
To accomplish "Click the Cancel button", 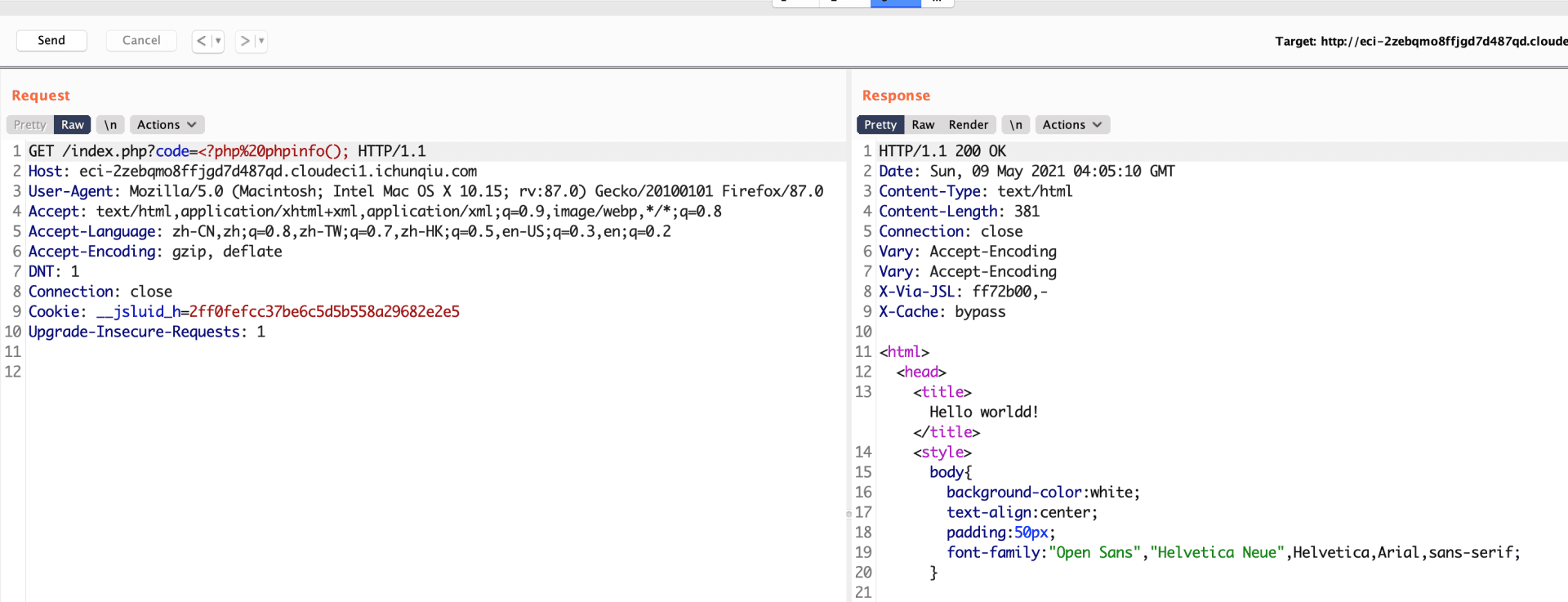I will coord(141,40).
